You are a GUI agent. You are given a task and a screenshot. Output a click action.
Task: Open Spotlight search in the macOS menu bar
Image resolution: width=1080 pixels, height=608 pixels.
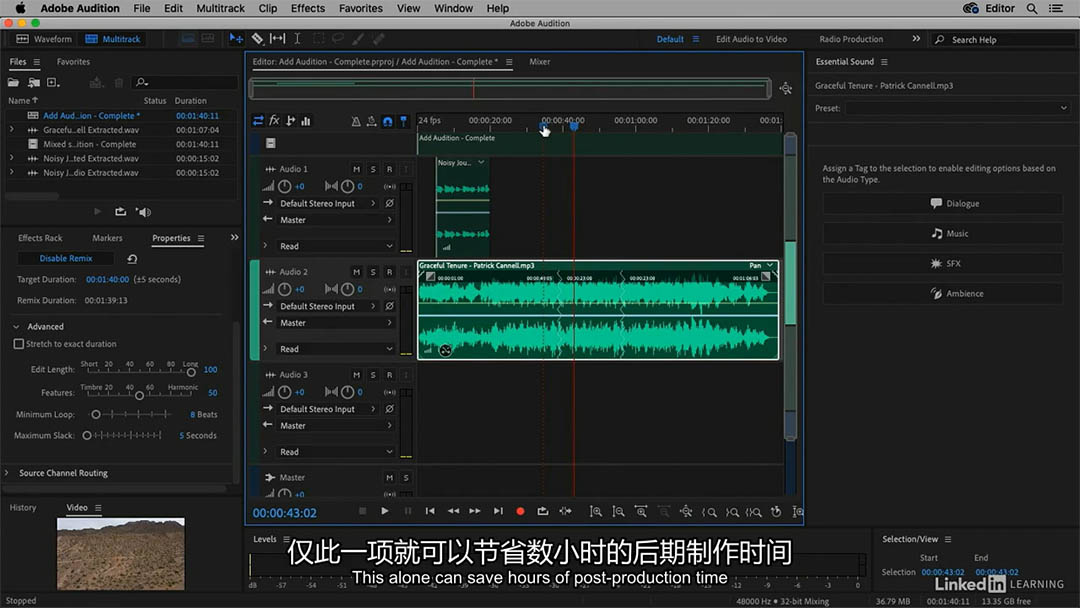pyautogui.click(x=1032, y=8)
